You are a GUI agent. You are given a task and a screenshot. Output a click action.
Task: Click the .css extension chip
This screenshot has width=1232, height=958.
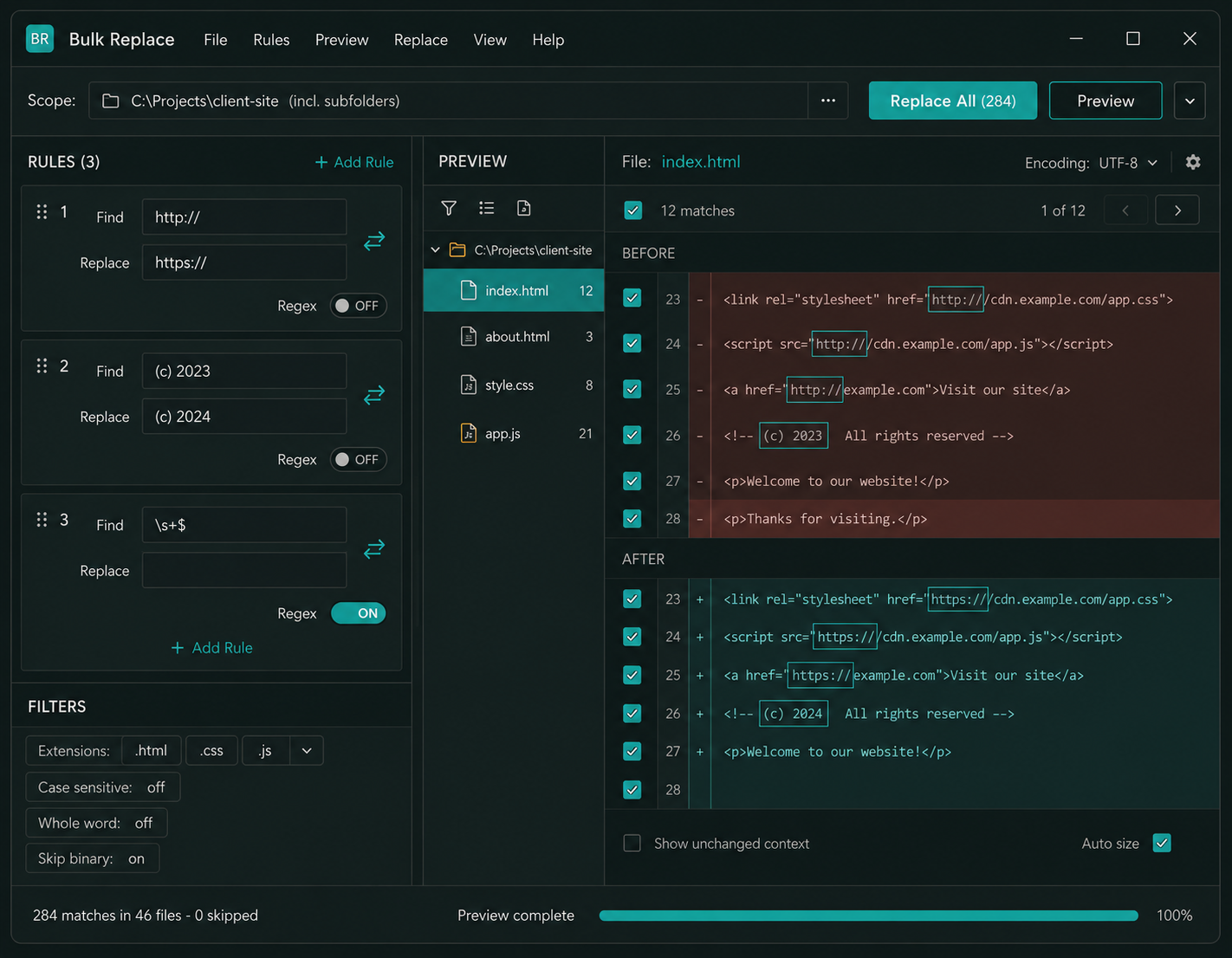pos(211,750)
